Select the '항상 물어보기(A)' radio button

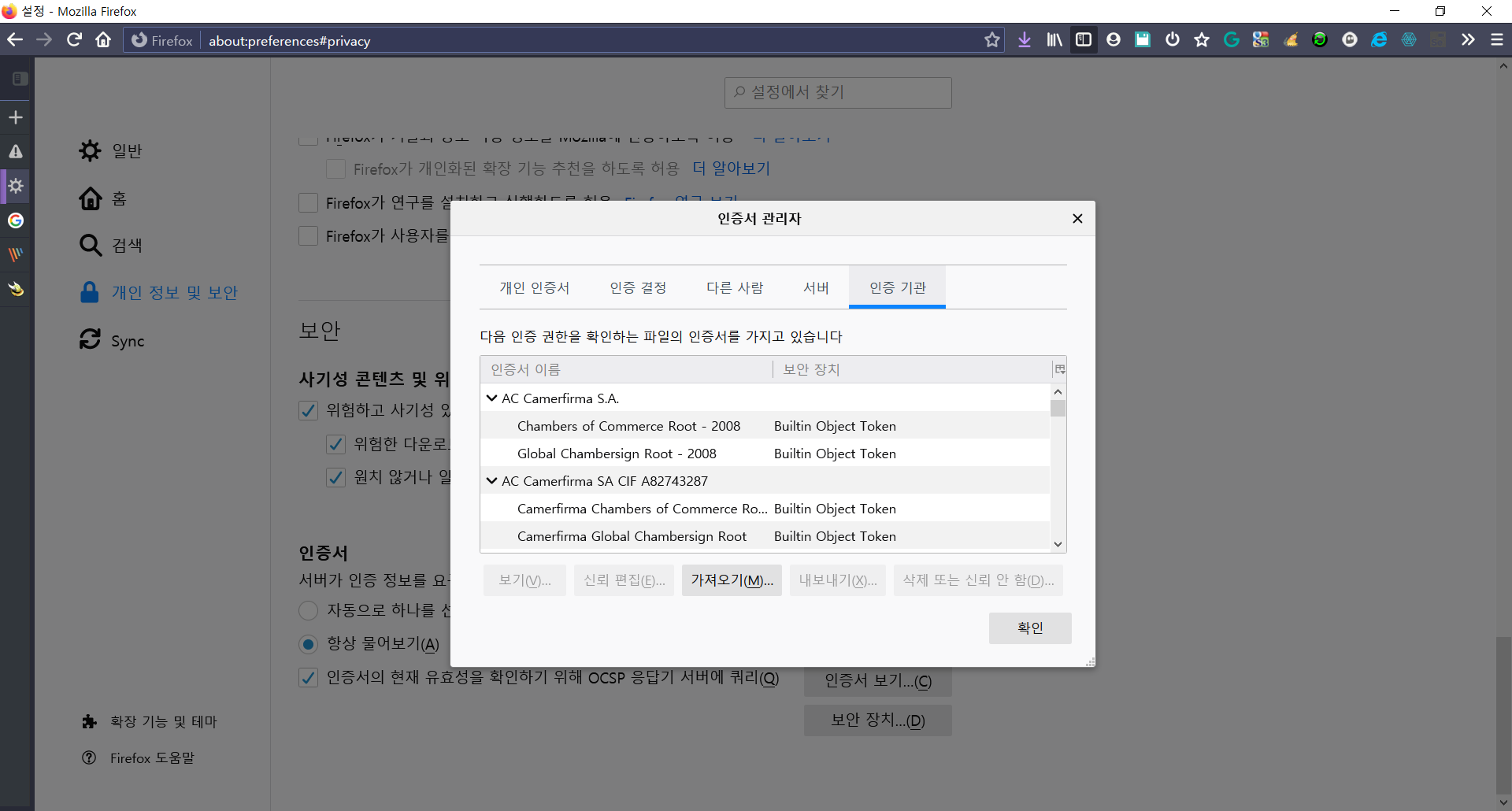(308, 644)
